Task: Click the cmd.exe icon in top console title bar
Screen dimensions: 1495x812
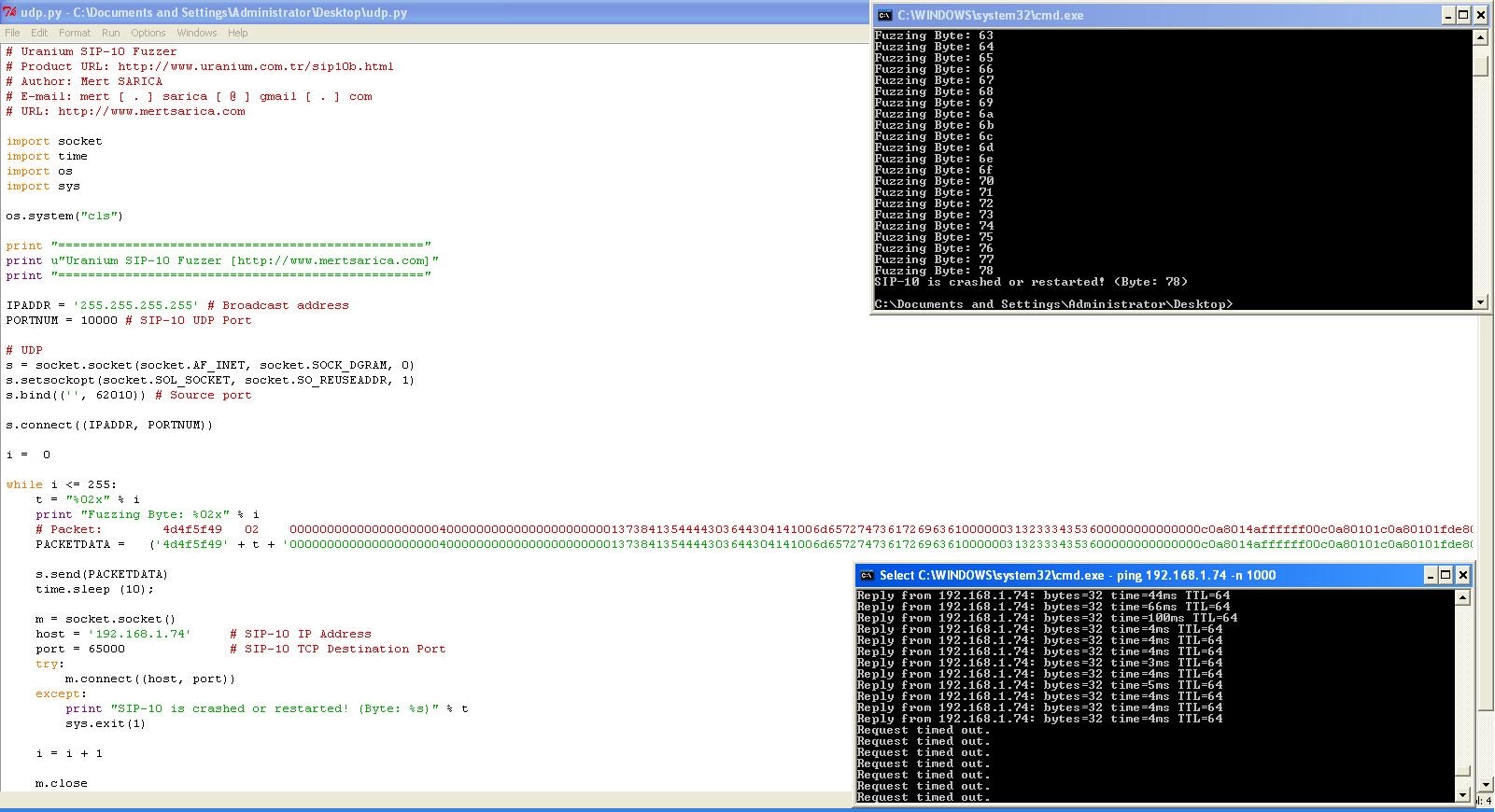Action: pos(884,15)
